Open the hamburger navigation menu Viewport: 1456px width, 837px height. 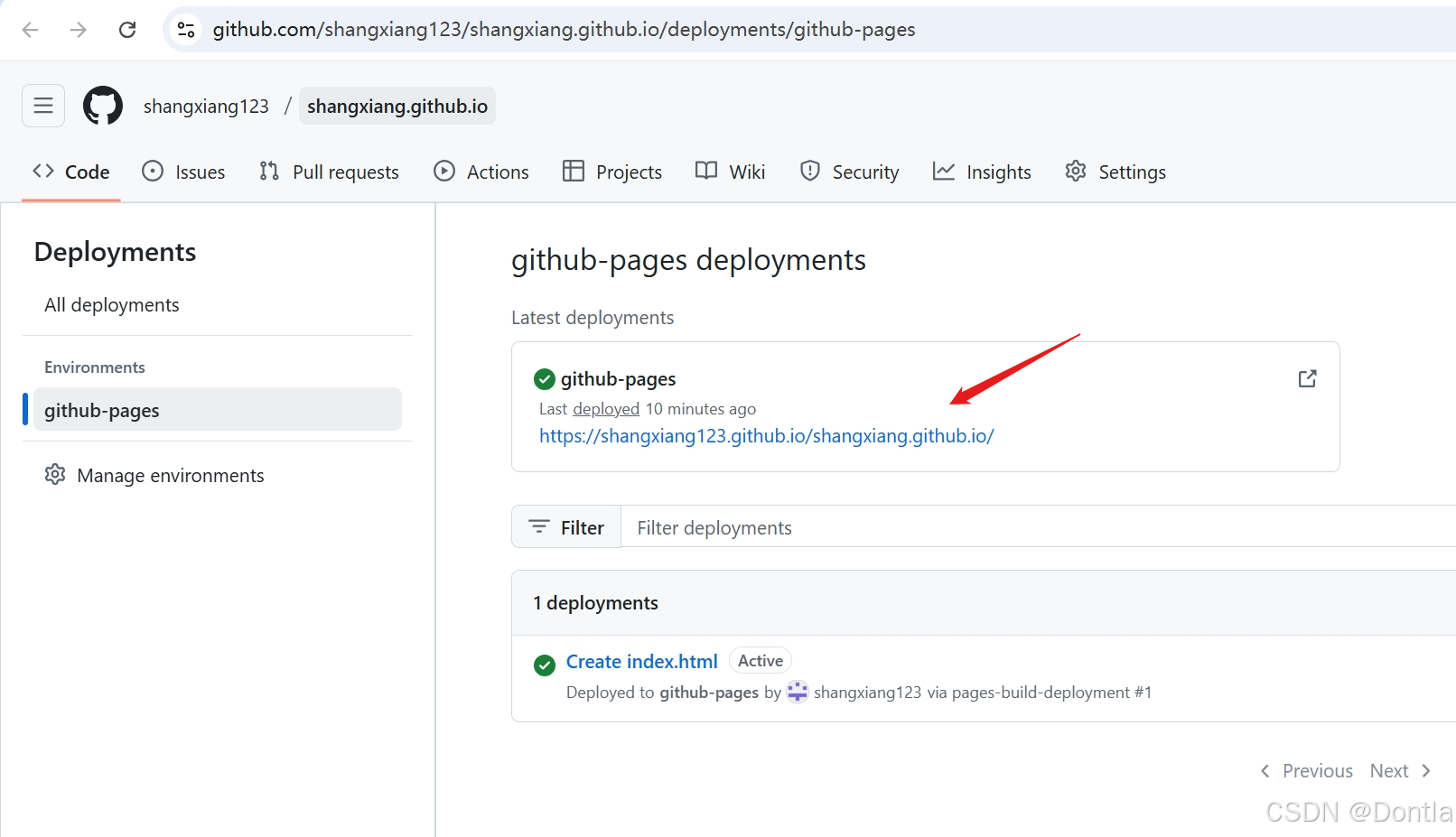(x=42, y=106)
